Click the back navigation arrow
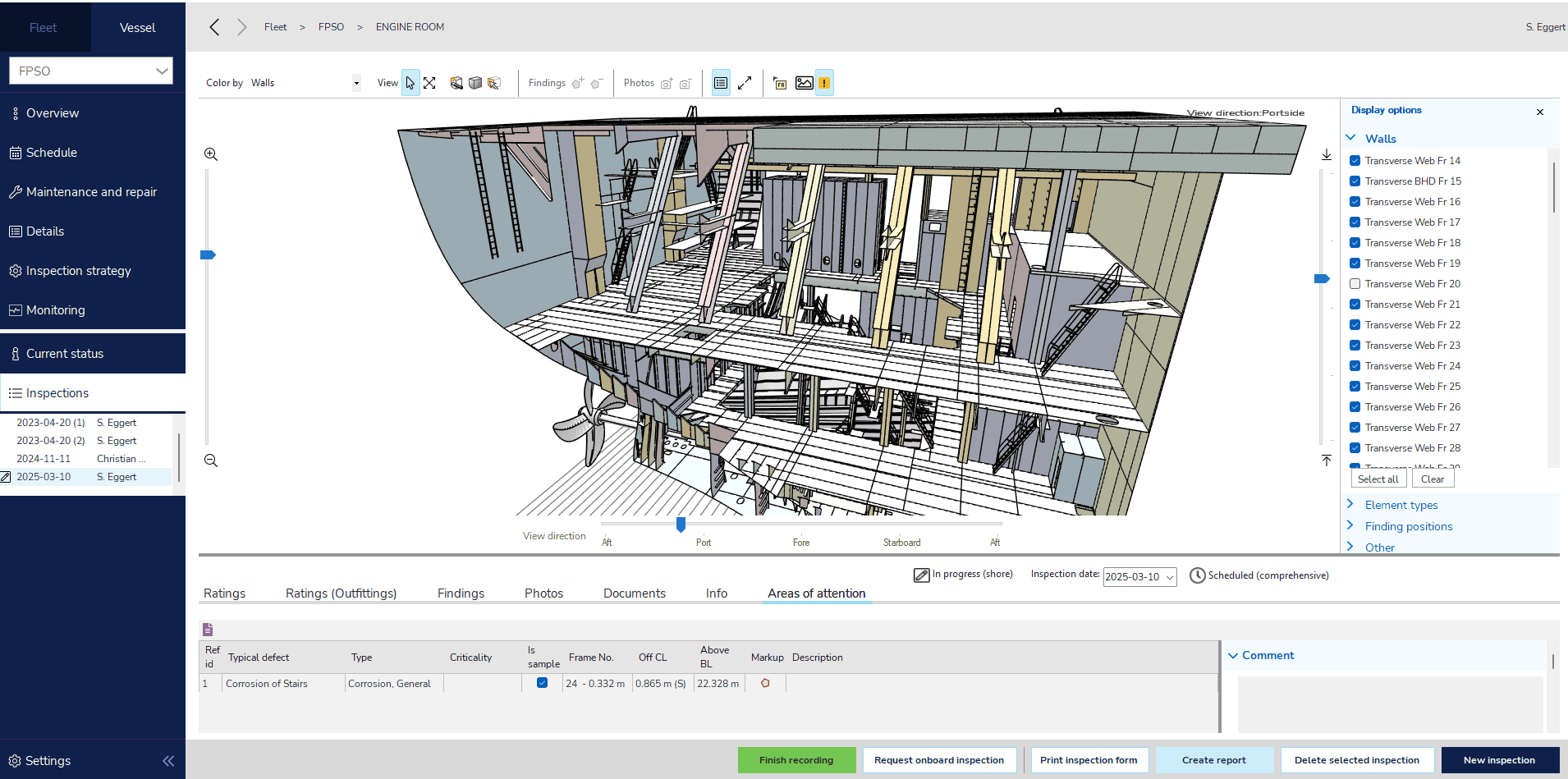1568x779 pixels. tap(214, 27)
